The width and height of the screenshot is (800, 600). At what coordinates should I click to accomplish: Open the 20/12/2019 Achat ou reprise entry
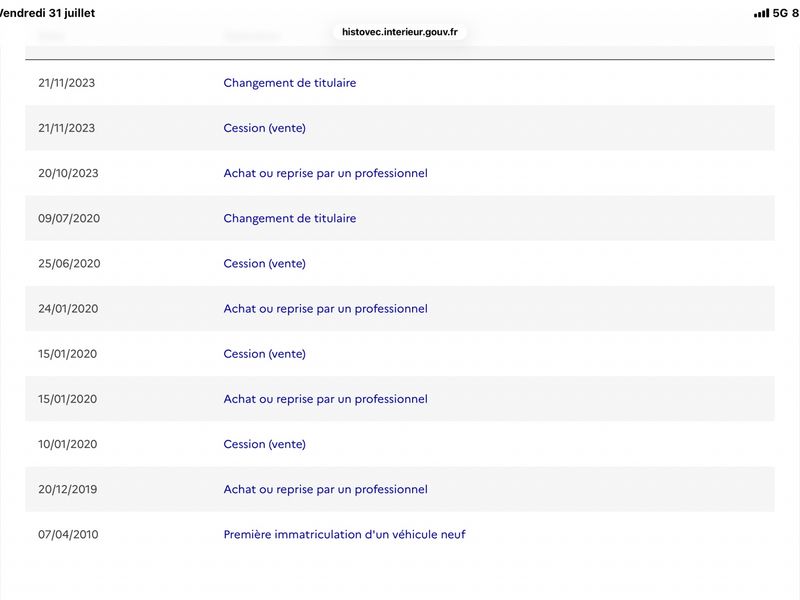(x=326, y=489)
